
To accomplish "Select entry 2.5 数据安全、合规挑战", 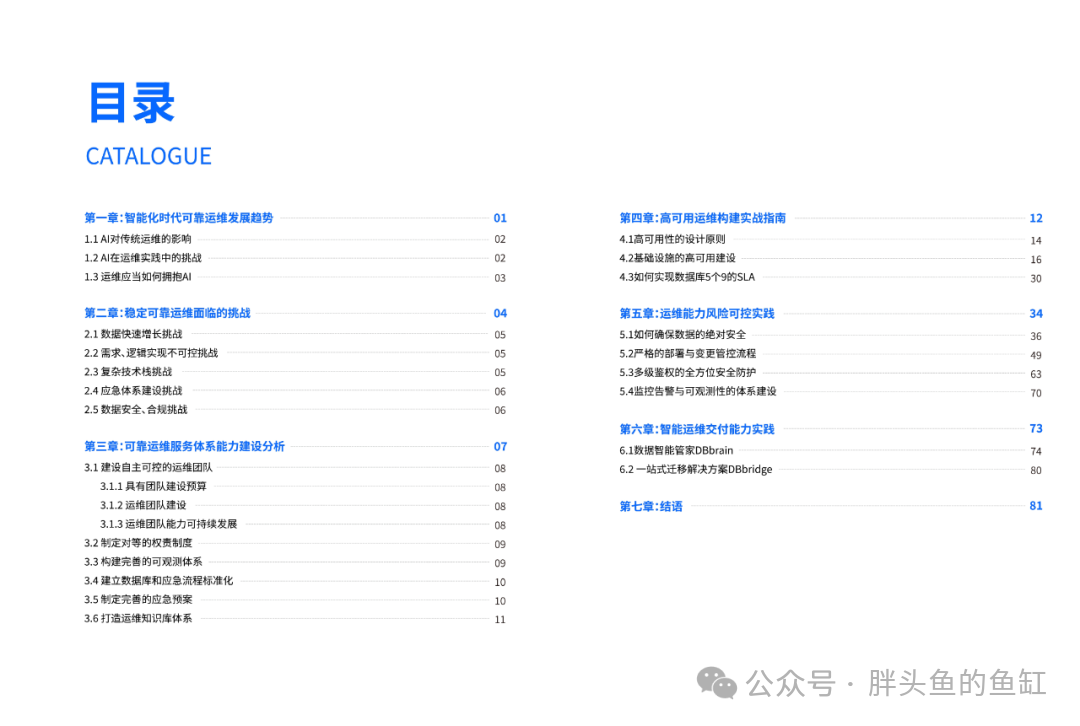I will click(x=136, y=410).
